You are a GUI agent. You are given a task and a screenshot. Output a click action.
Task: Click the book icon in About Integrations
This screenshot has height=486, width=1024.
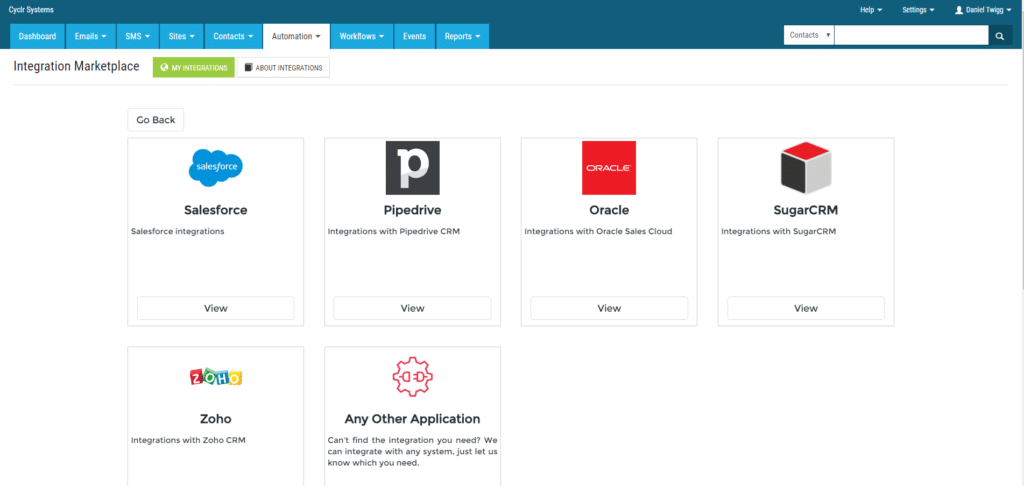pos(248,67)
